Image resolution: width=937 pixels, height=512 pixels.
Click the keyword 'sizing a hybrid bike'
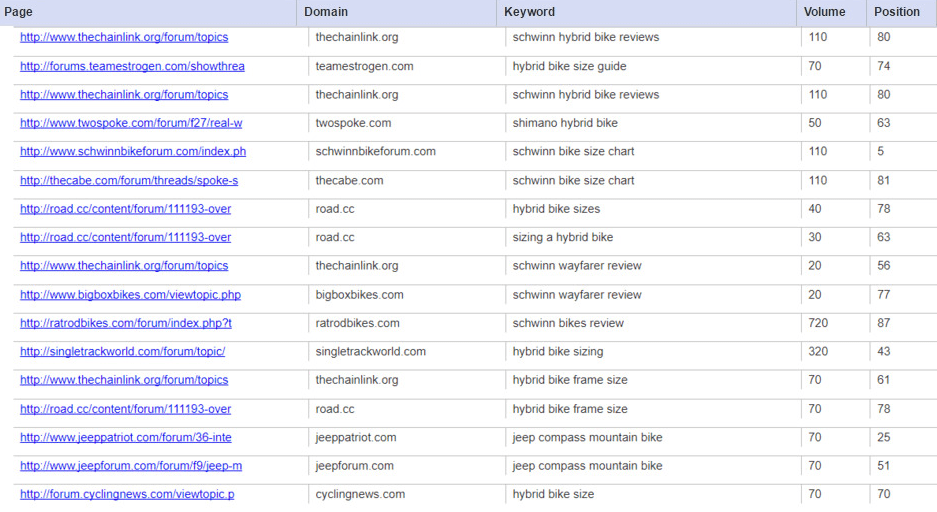point(563,237)
